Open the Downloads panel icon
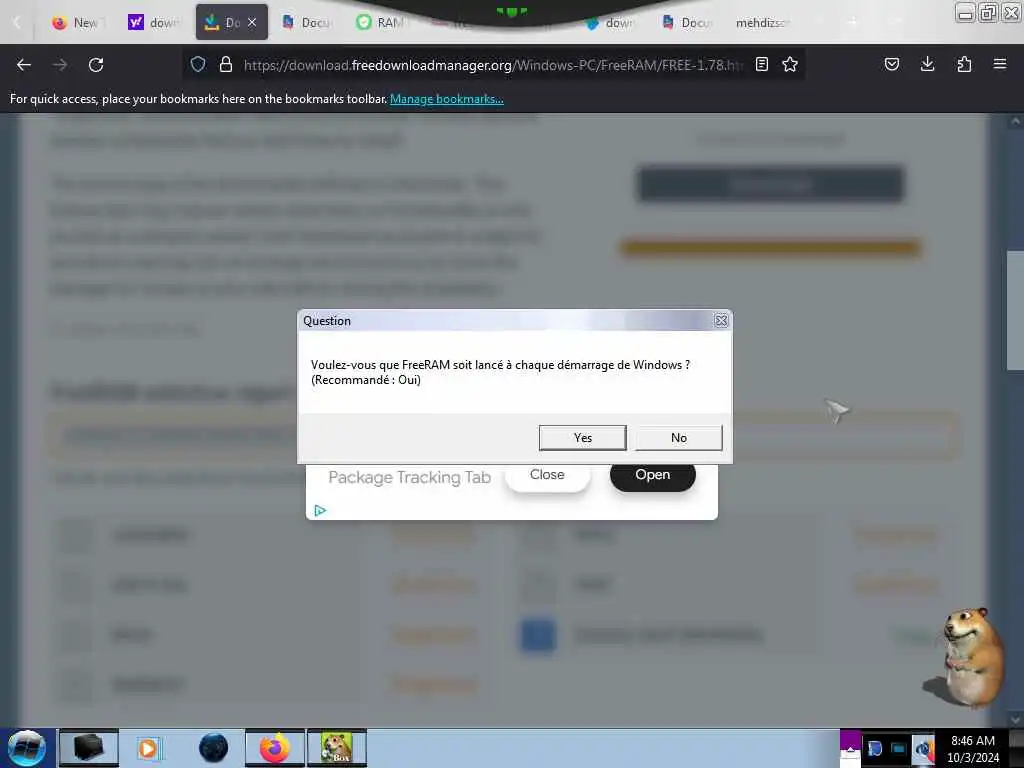Image resolution: width=1024 pixels, height=768 pixels. 927,64
